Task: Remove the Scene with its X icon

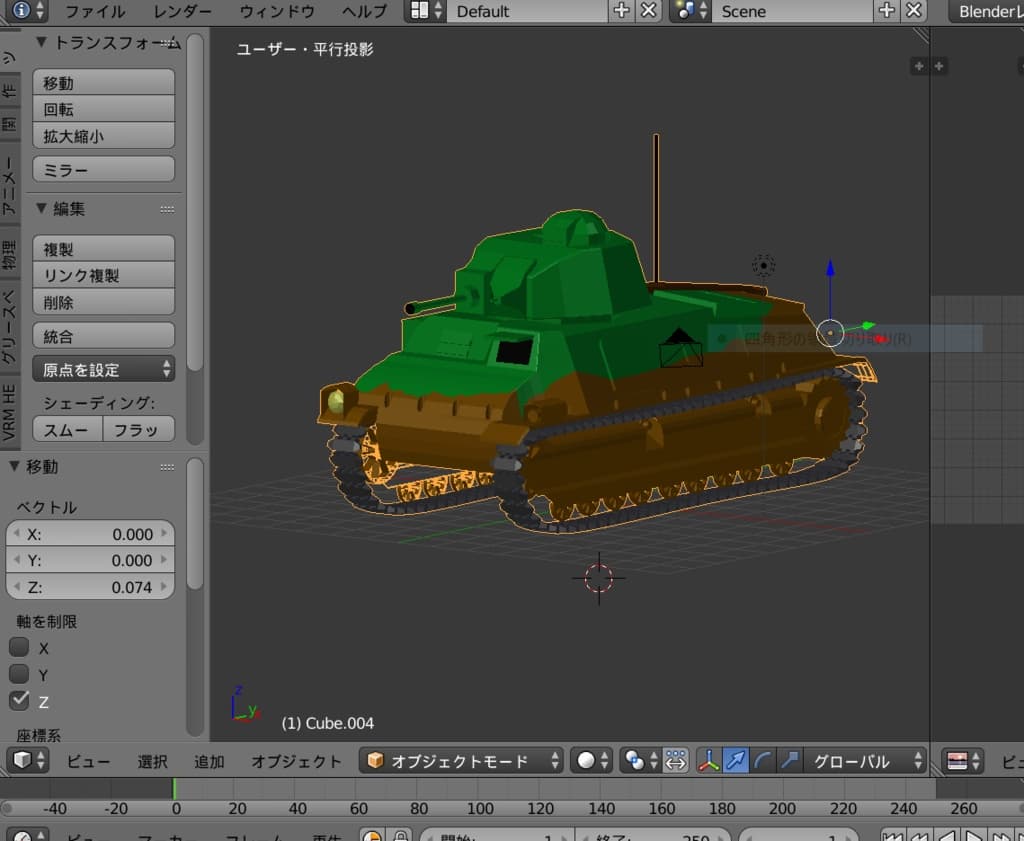Action: (913, 11)
